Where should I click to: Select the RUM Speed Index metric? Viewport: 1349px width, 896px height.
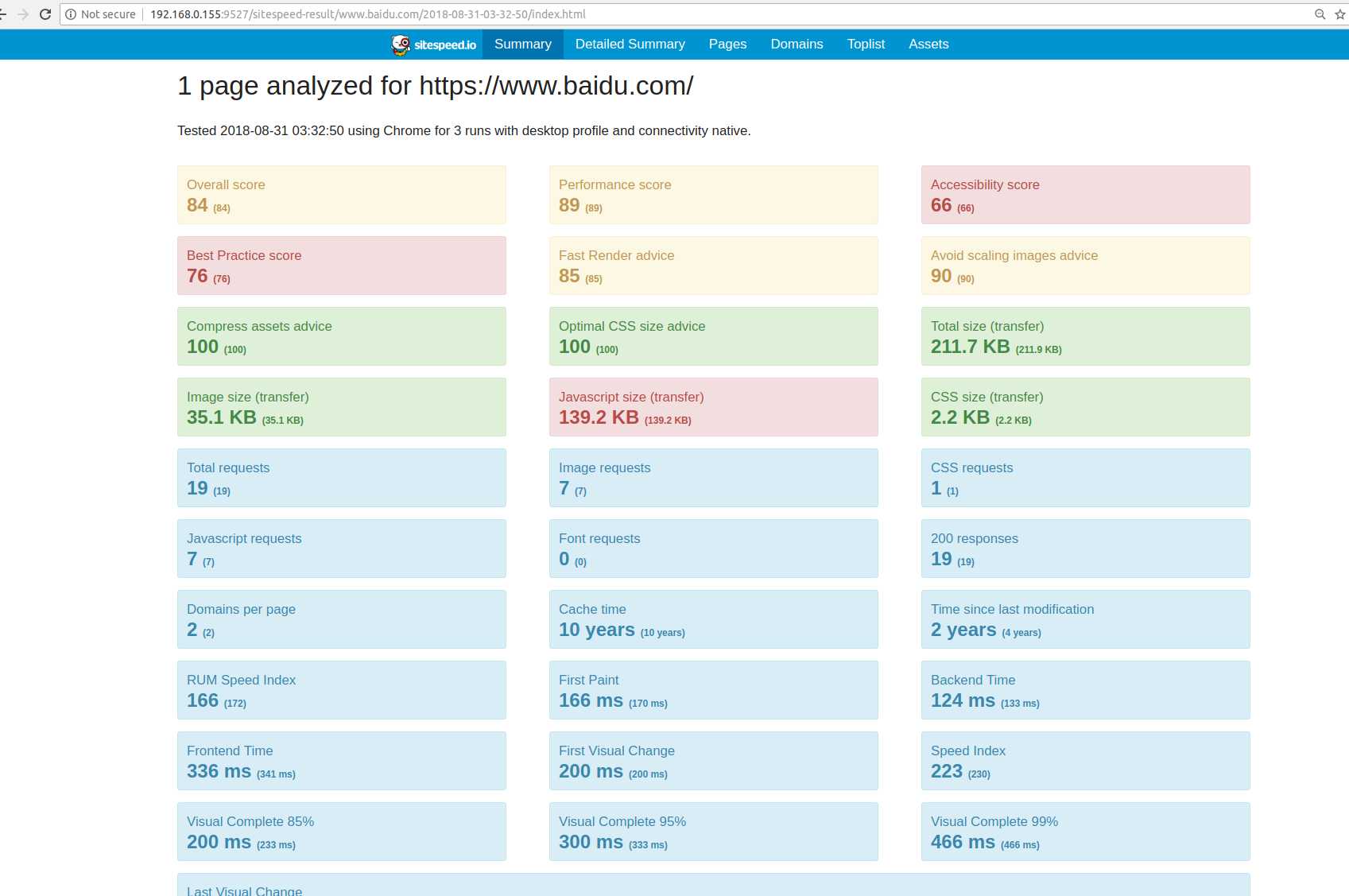tap(341, 690)
